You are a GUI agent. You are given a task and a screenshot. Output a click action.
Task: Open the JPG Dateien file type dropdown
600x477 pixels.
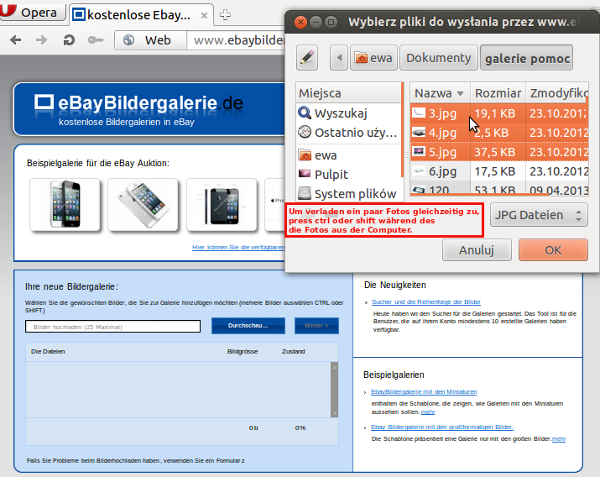click(x=539, y=215)
